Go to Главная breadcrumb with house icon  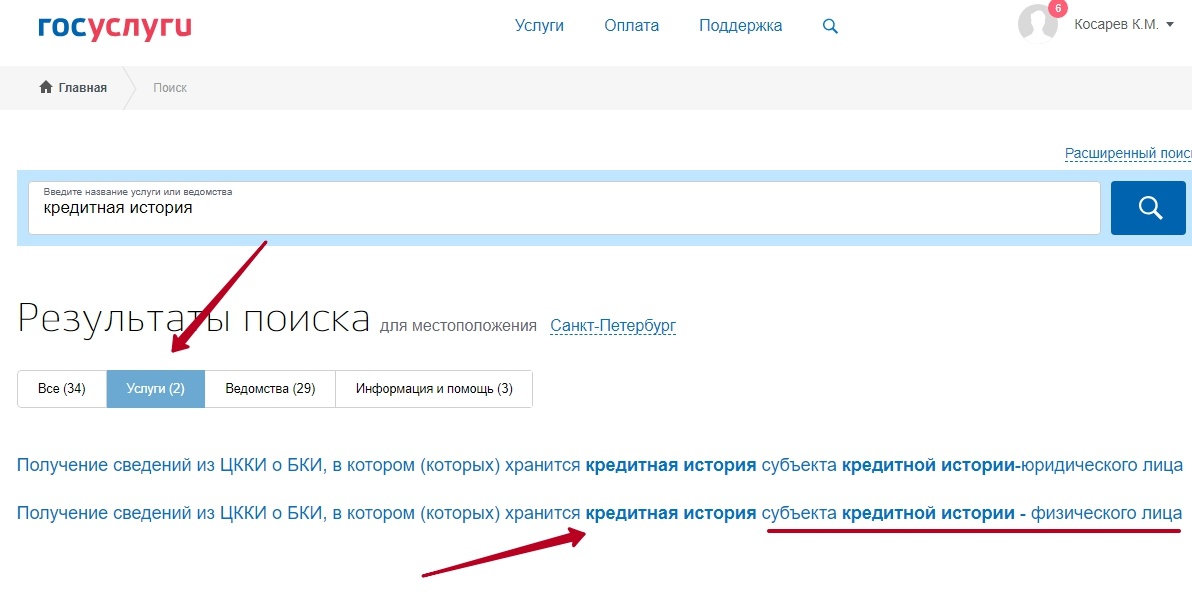(73, 87)
